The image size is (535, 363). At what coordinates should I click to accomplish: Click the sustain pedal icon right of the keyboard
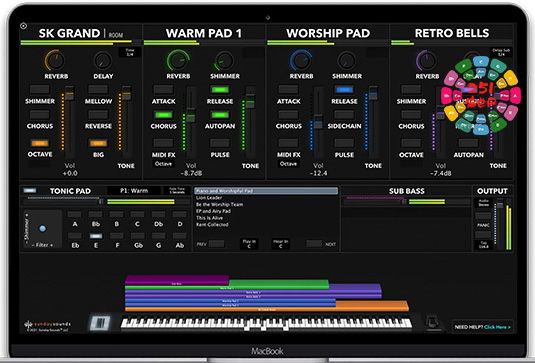click(434, 323)
